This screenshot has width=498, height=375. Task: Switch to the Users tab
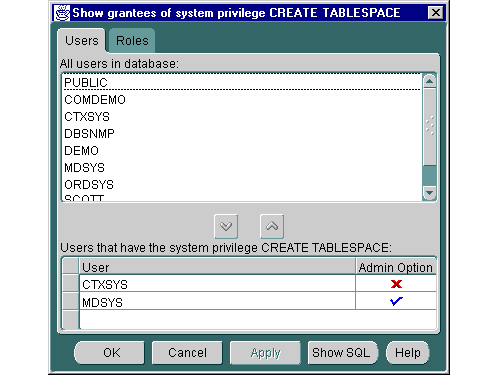click(x=82, y=41)
